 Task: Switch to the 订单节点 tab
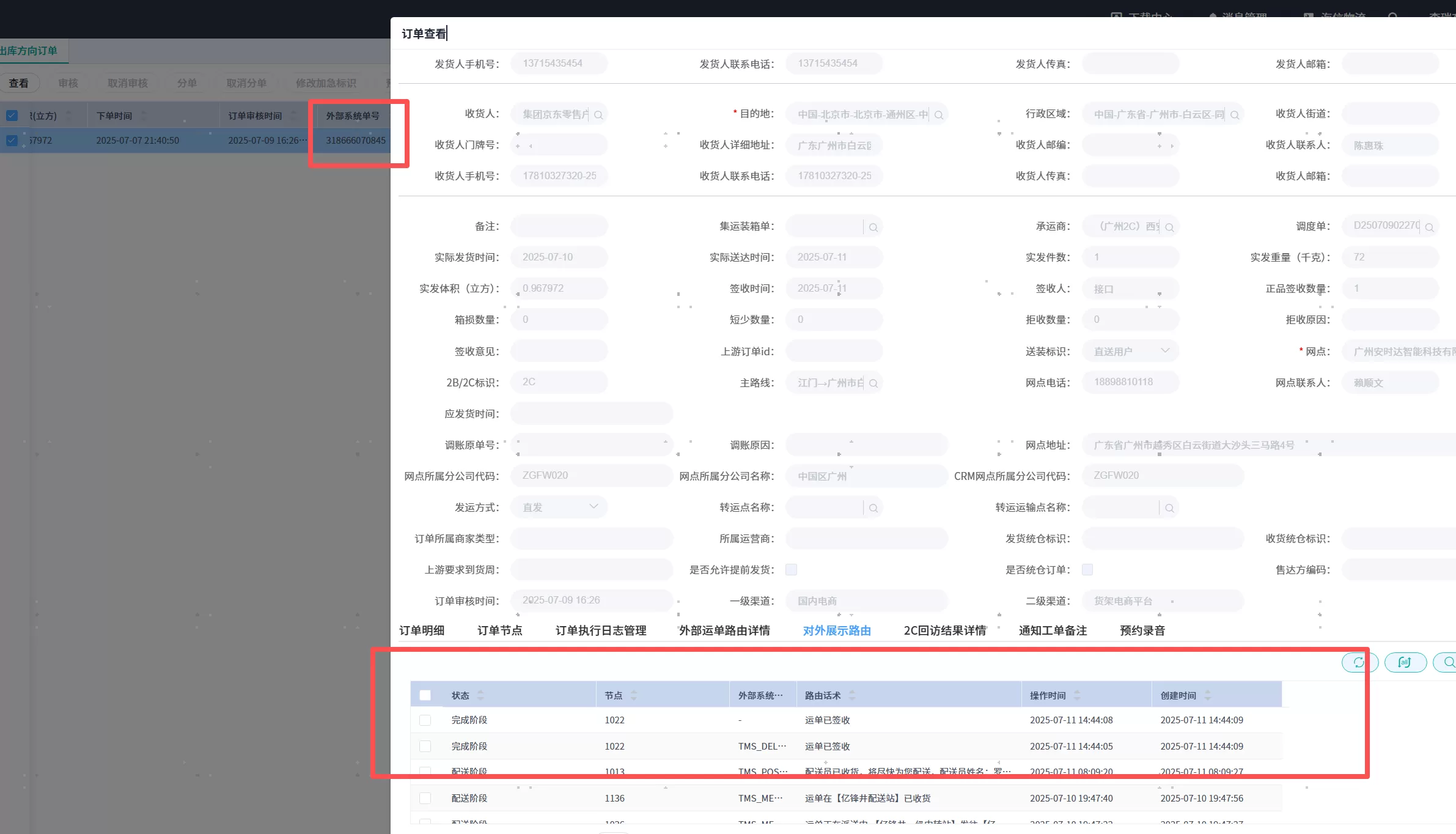coord(499,630)
